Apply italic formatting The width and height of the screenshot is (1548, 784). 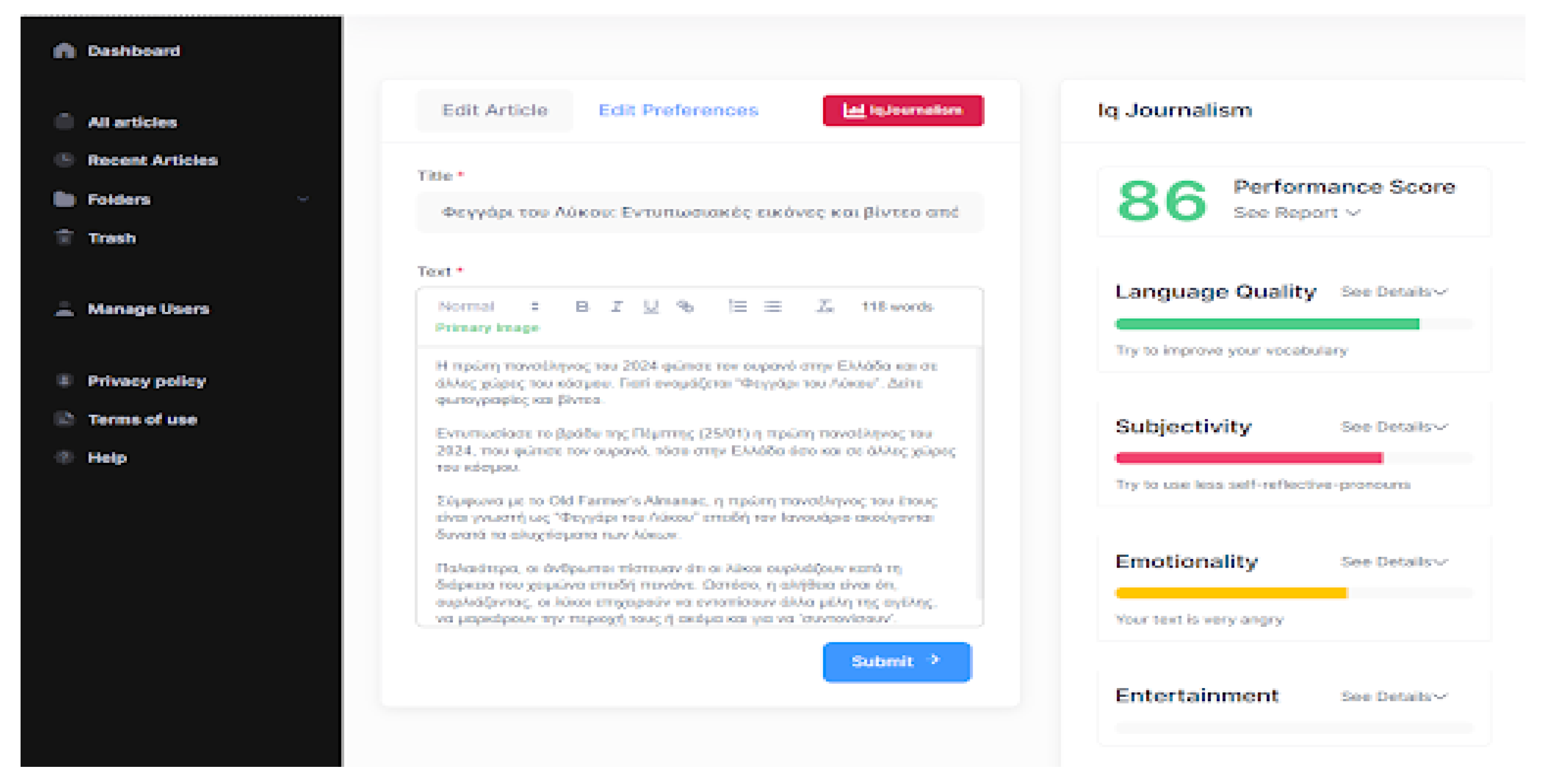click(x=617, y=307)
